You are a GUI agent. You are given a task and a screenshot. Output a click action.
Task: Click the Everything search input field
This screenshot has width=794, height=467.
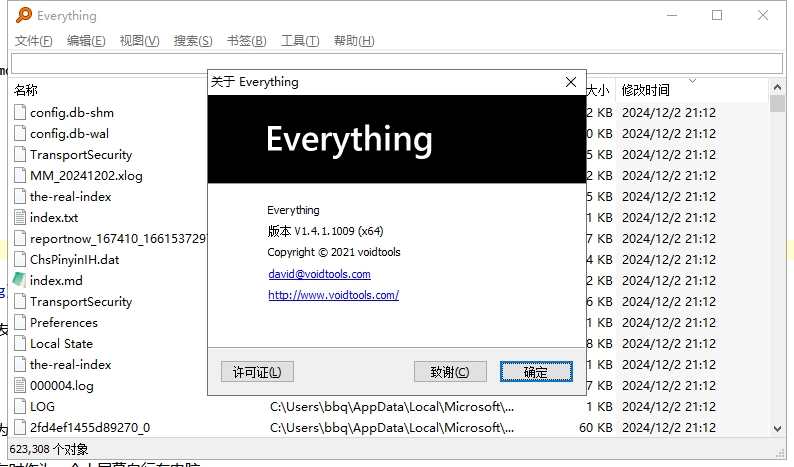[397, 64]
